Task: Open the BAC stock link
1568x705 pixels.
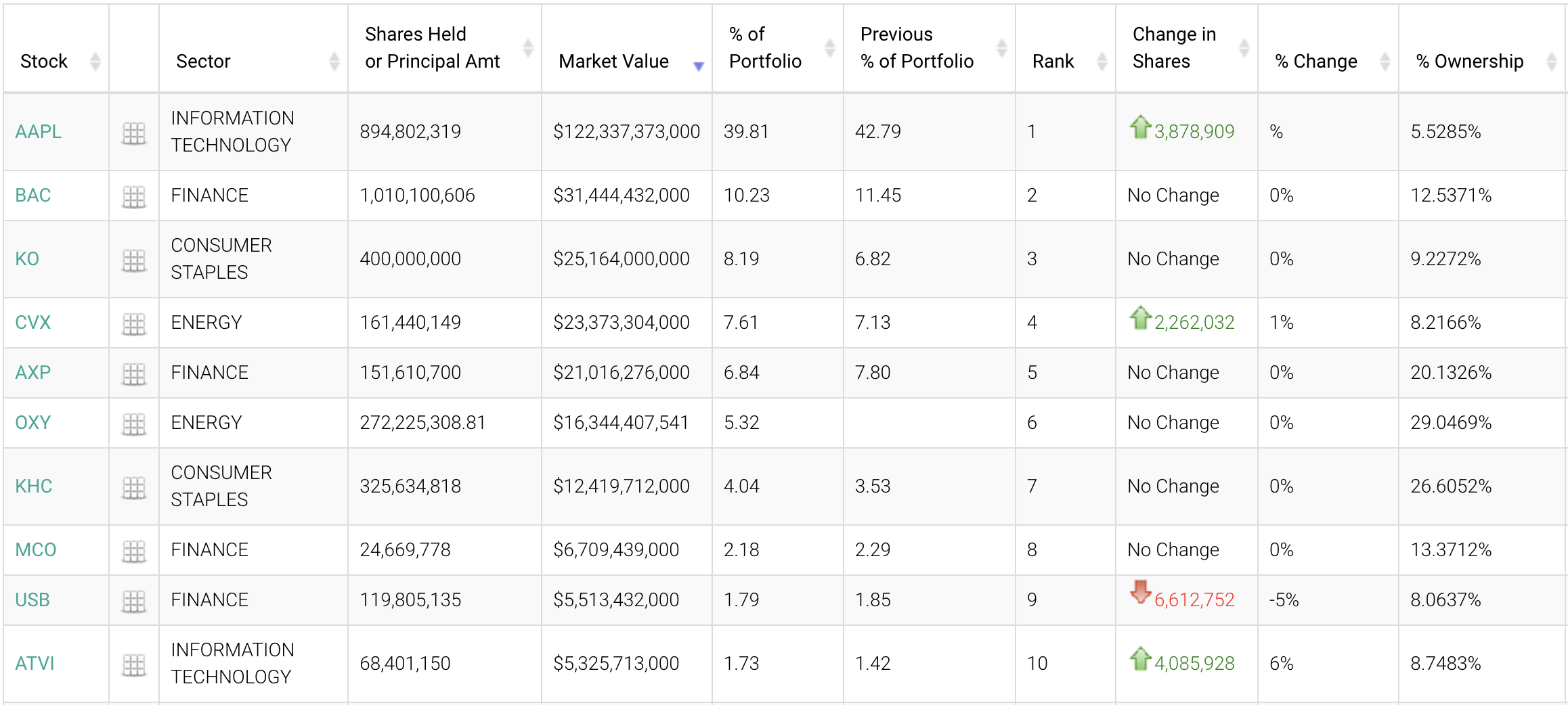Action: click(x=33, y=195)
